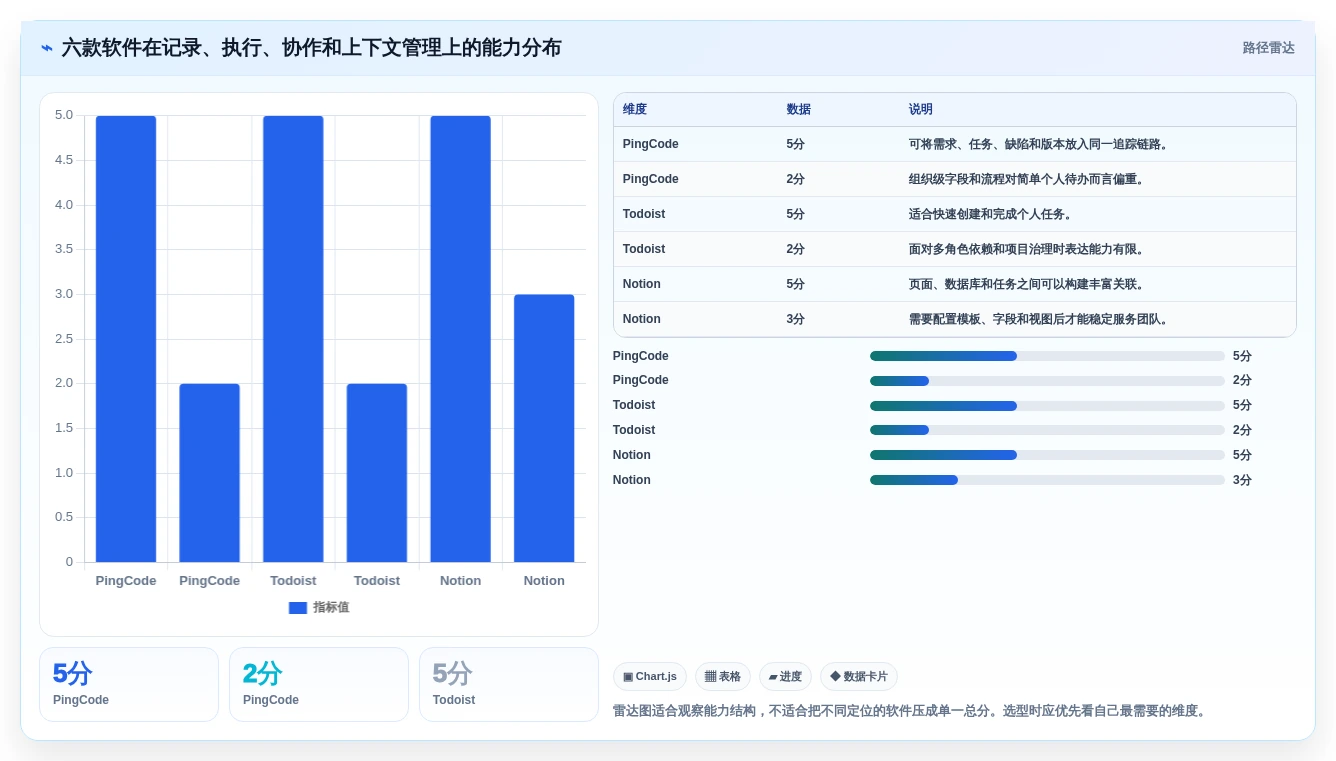
Task: Click the 维度 column header
Action: click(635, 110)
